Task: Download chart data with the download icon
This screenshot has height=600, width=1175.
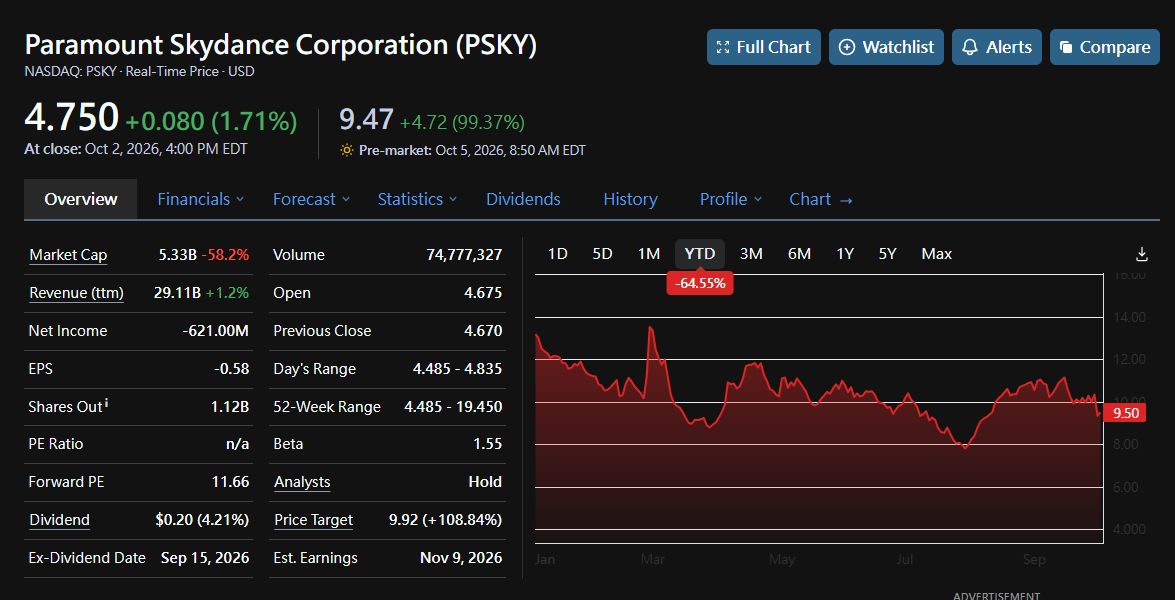Action: (x=1141, y=255)
